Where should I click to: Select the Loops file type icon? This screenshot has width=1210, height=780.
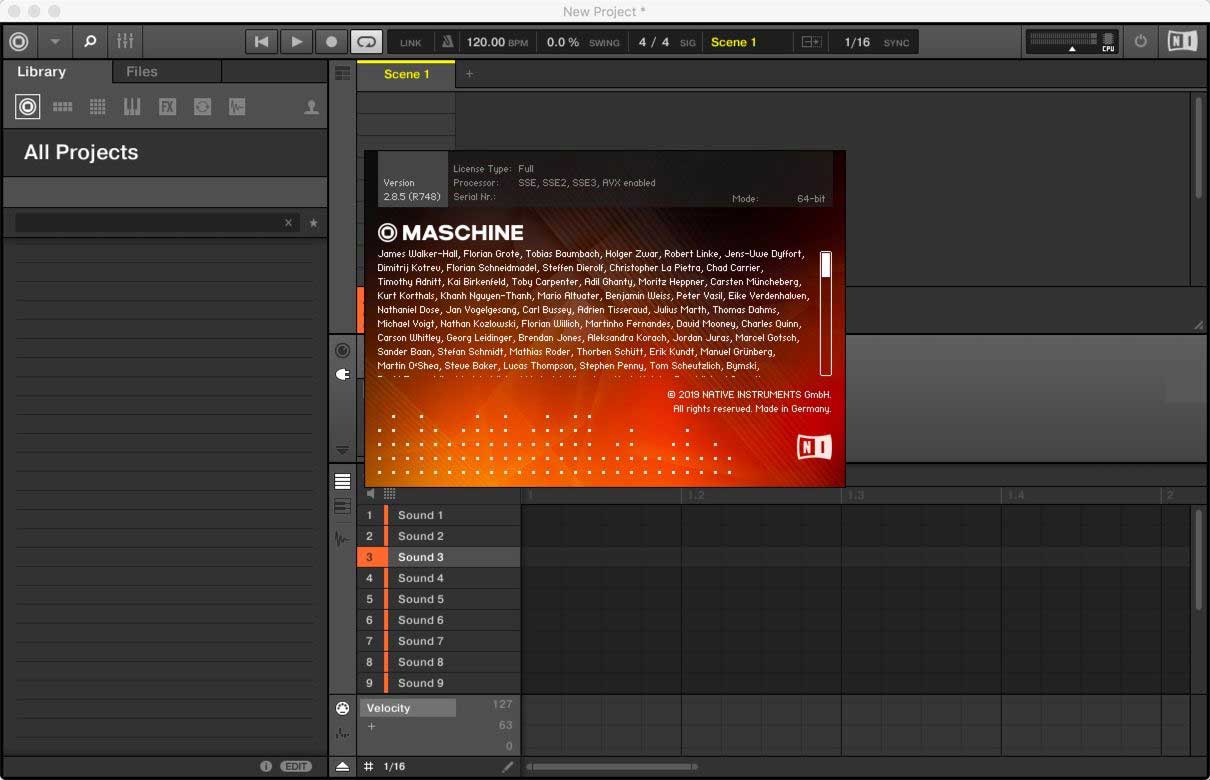coord(202,107)
